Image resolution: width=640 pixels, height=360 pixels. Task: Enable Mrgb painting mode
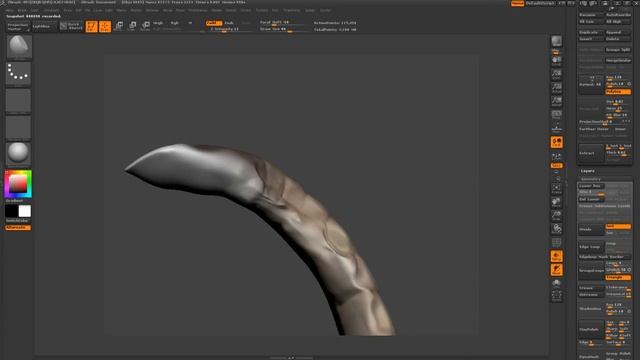[x=158, y=23]
